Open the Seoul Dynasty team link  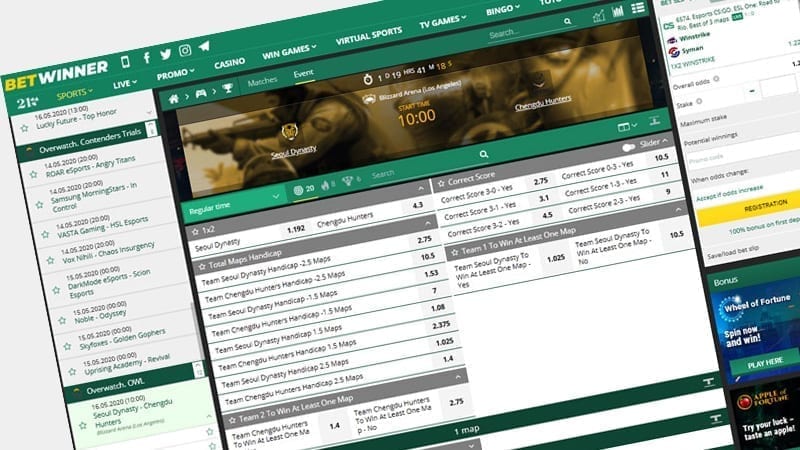294,152
